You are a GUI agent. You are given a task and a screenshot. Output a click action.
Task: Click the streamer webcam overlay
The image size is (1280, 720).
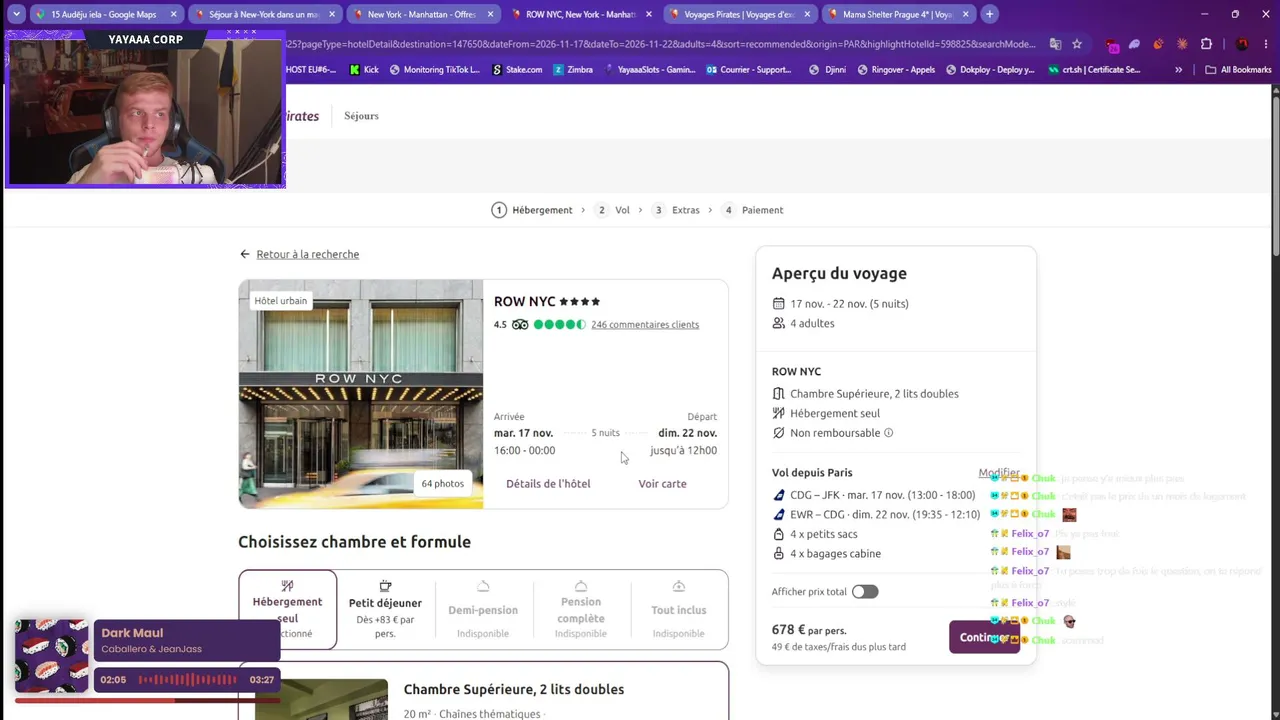pyautogui.click(x=145, y=110)
